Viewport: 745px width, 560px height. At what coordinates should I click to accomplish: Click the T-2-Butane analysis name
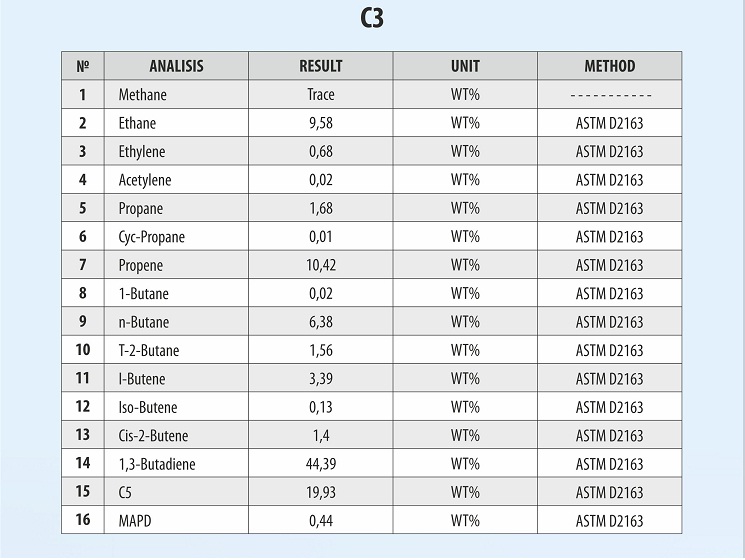coord(148,350)
